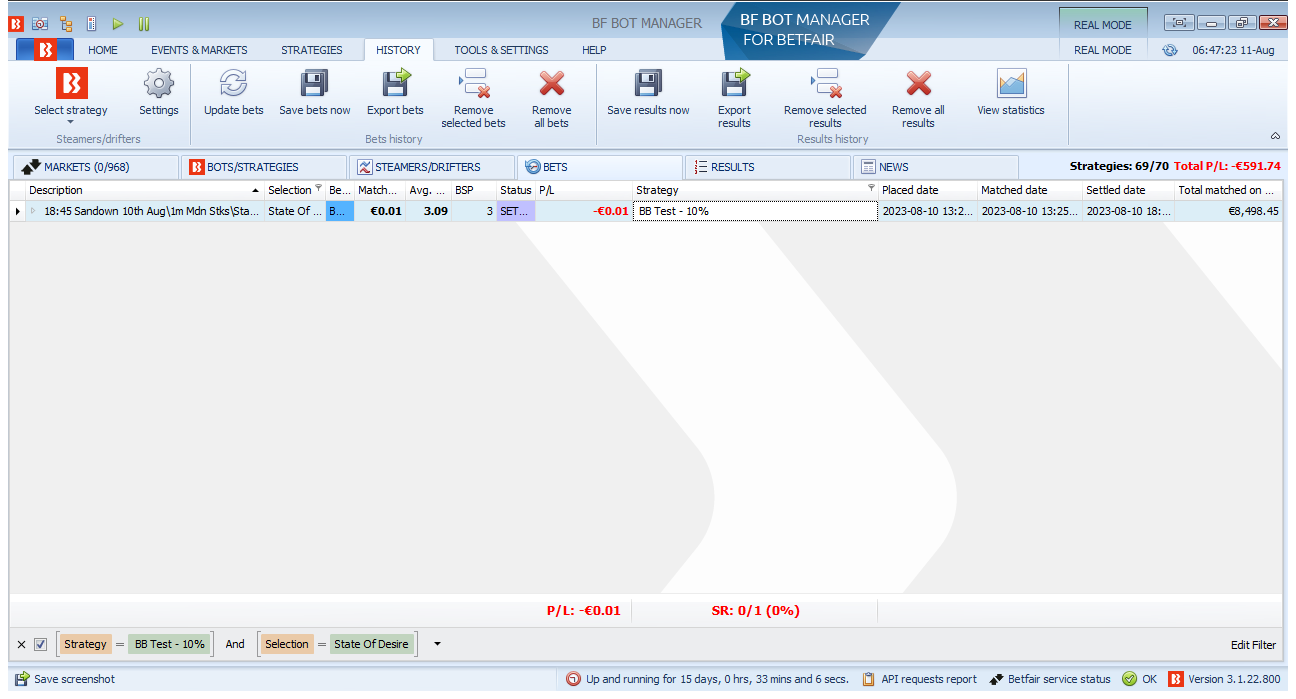
Task: Click the Select strategy B icon
Action: (71, 83)
